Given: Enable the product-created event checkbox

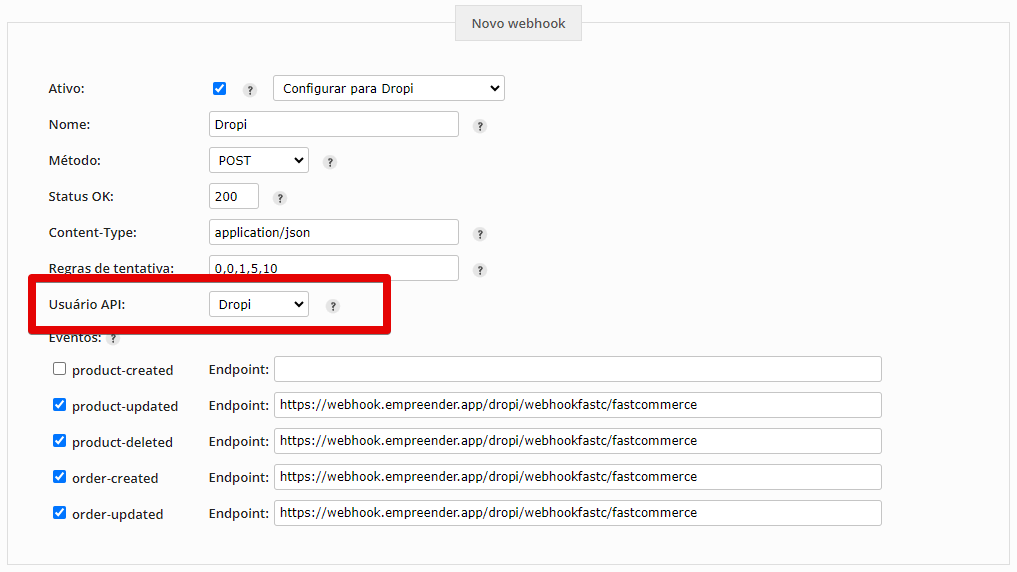Looking at the screenshot, I should coord(60,369).
